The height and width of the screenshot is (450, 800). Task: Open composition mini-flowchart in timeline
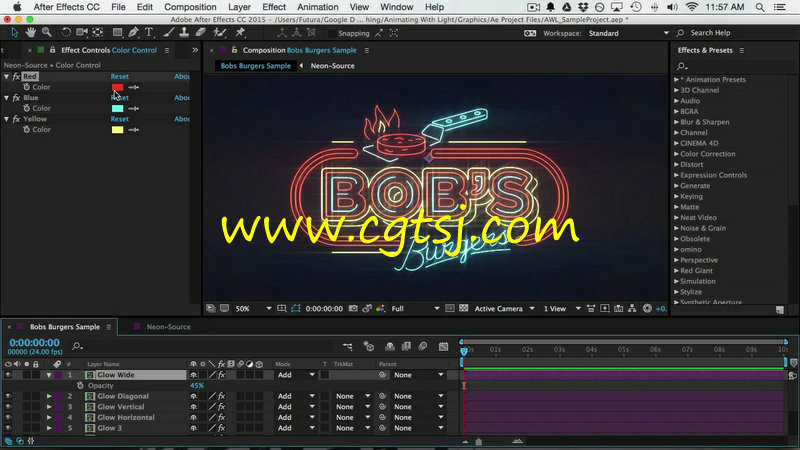(x=347, y=346)
